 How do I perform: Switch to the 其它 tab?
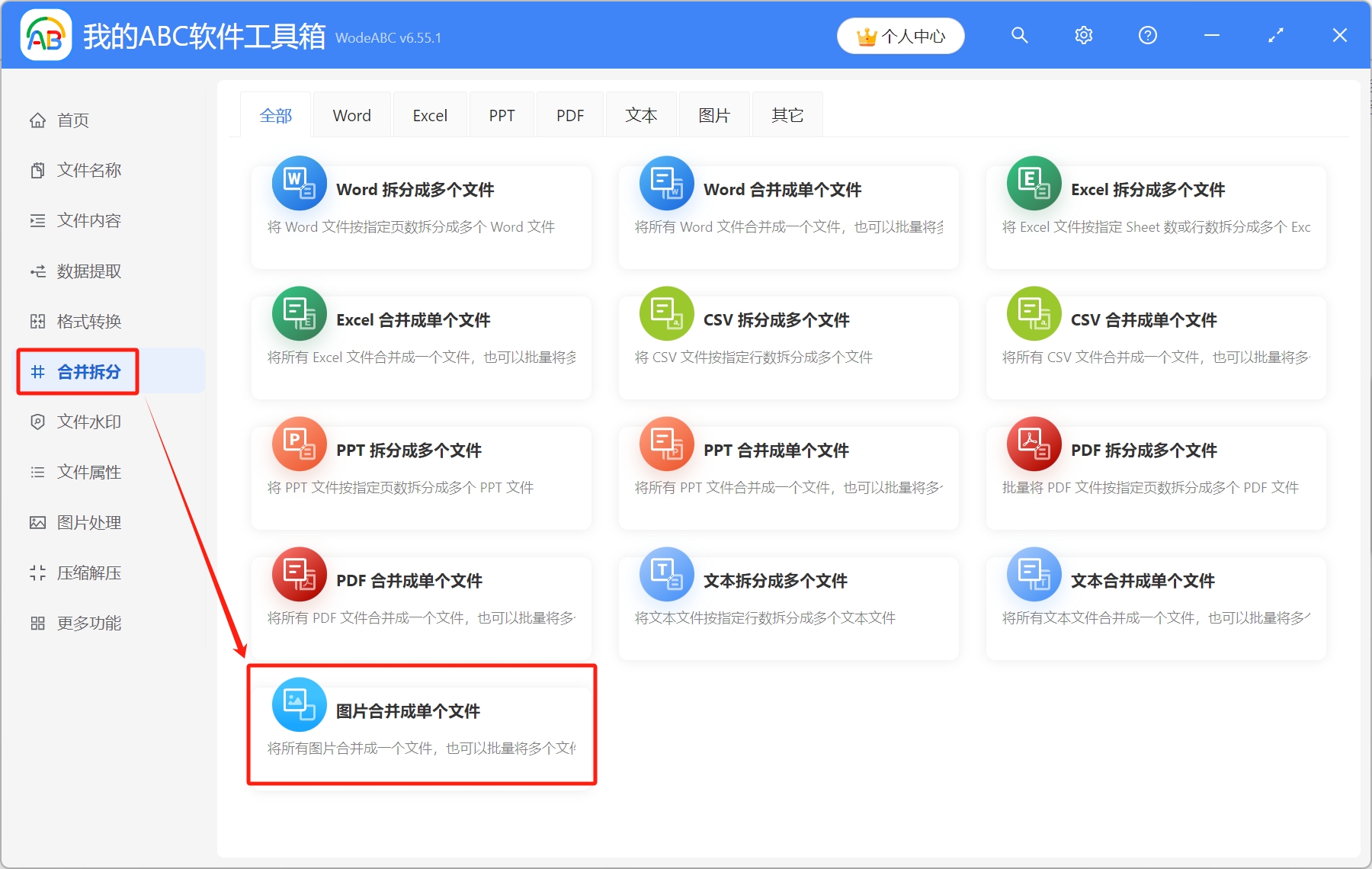787,114
